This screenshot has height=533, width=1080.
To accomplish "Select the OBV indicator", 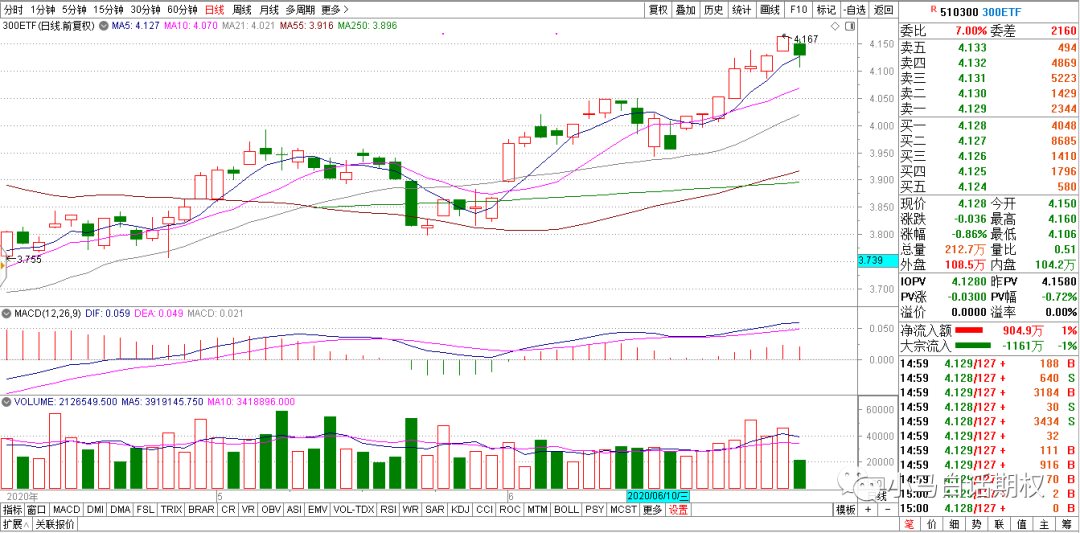I will click(x=271, y=510).
